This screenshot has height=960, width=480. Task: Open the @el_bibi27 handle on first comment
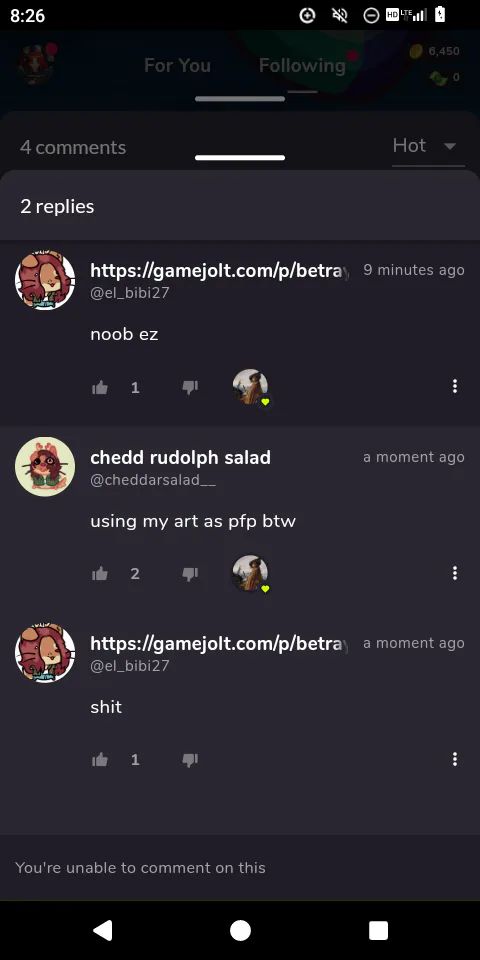click(130, 293)
